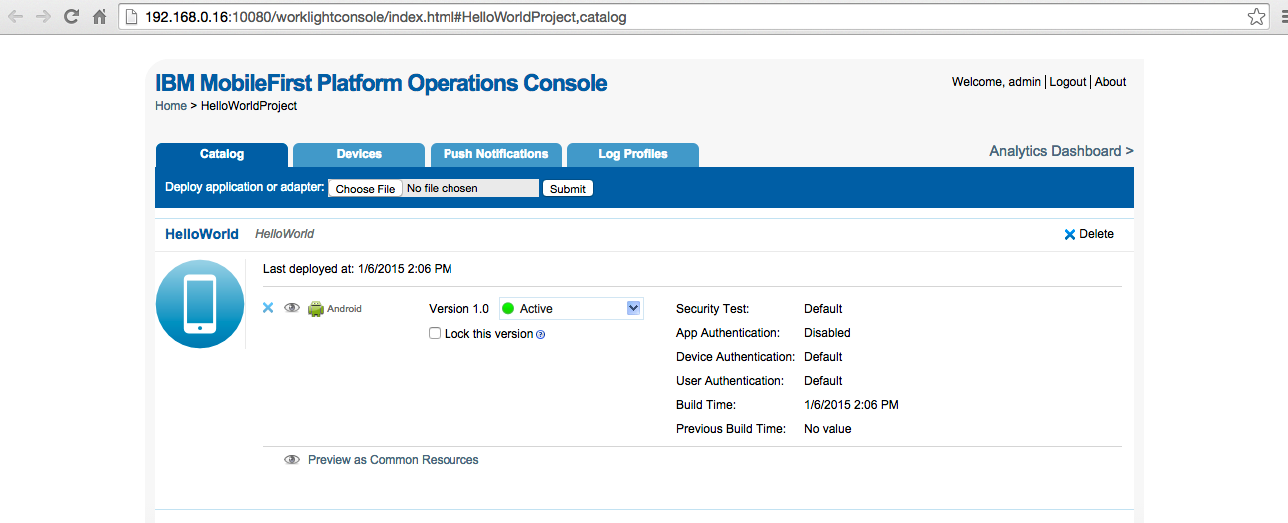
Task: Click the Delete link for HelloWorld
Action: pos(1096,234)
